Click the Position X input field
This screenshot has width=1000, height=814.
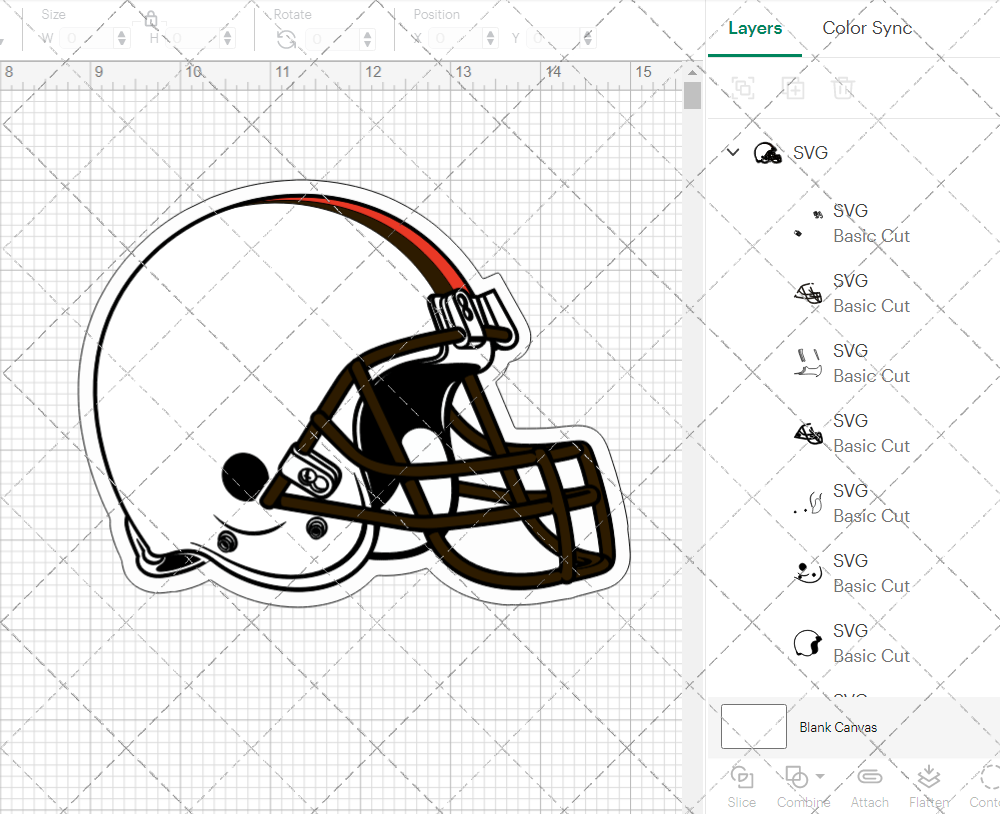(456, 39)
